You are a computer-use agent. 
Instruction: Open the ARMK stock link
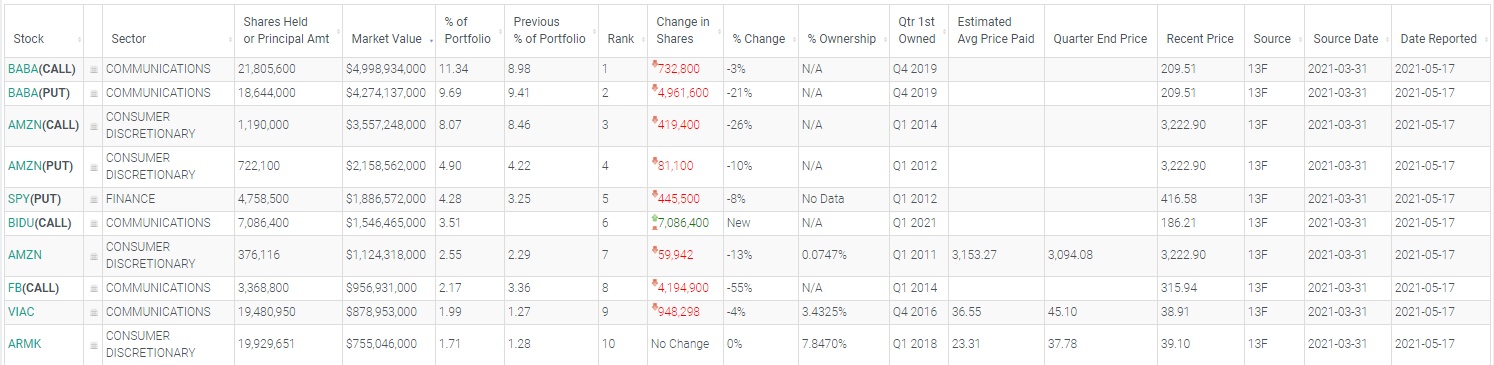[x=24, y=344]
